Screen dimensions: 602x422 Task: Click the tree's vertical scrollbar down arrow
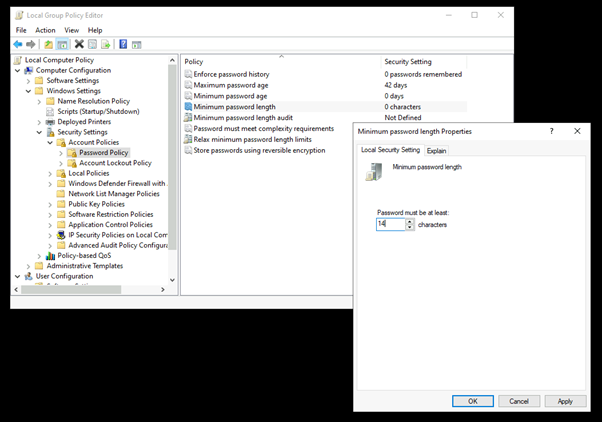pos(172,280)
